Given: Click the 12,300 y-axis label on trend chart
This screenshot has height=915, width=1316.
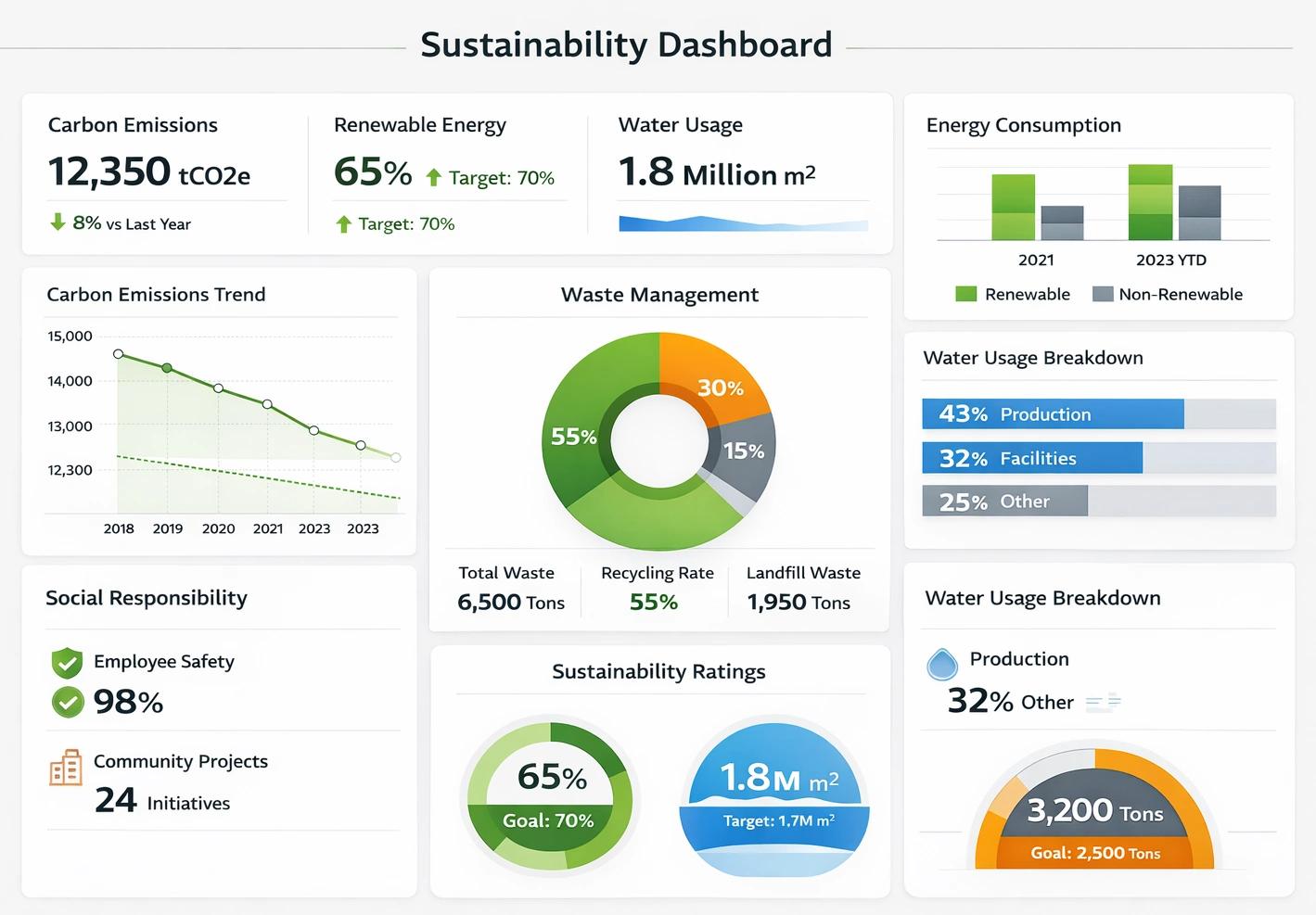Looking at the screenshot, I should (x=70, y=470).
